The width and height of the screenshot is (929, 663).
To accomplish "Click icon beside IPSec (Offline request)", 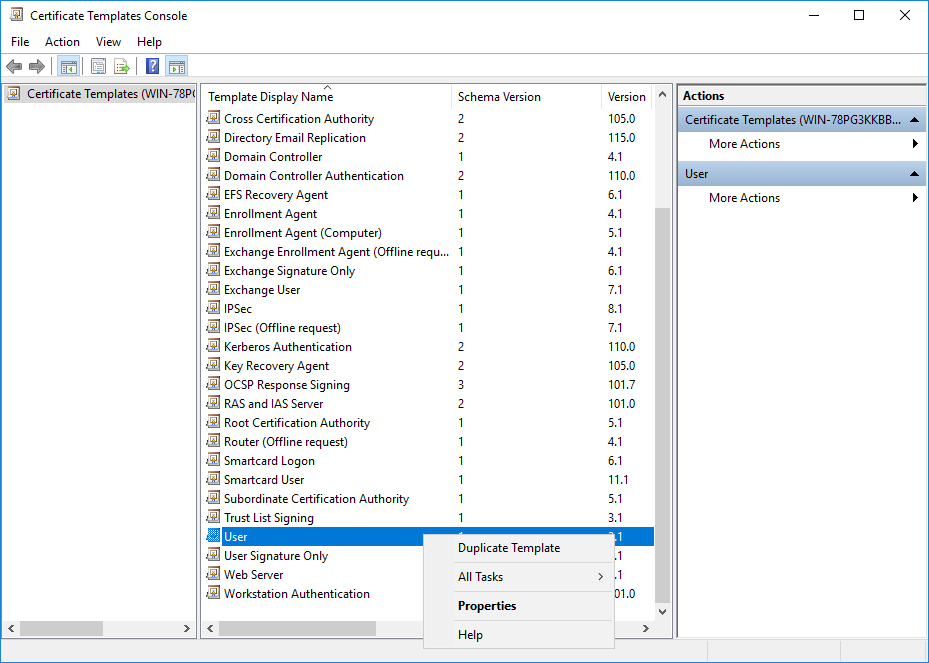I will 213,327.
